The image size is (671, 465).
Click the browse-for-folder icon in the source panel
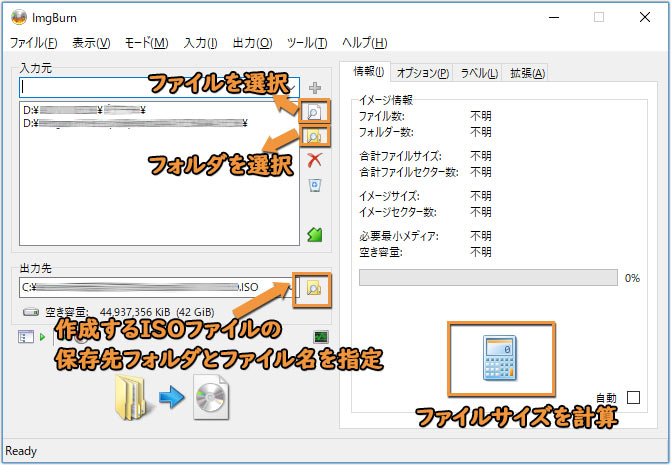[x=315, y=136]
